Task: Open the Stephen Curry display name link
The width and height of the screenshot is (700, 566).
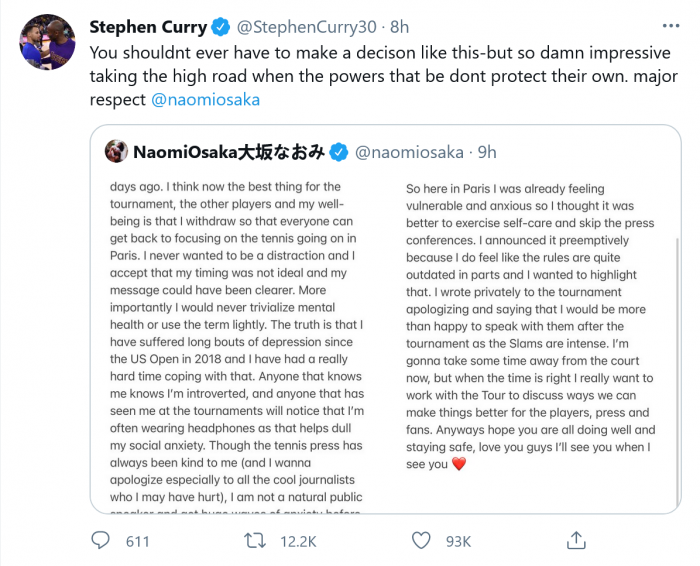Action: (x=147, y=26)
